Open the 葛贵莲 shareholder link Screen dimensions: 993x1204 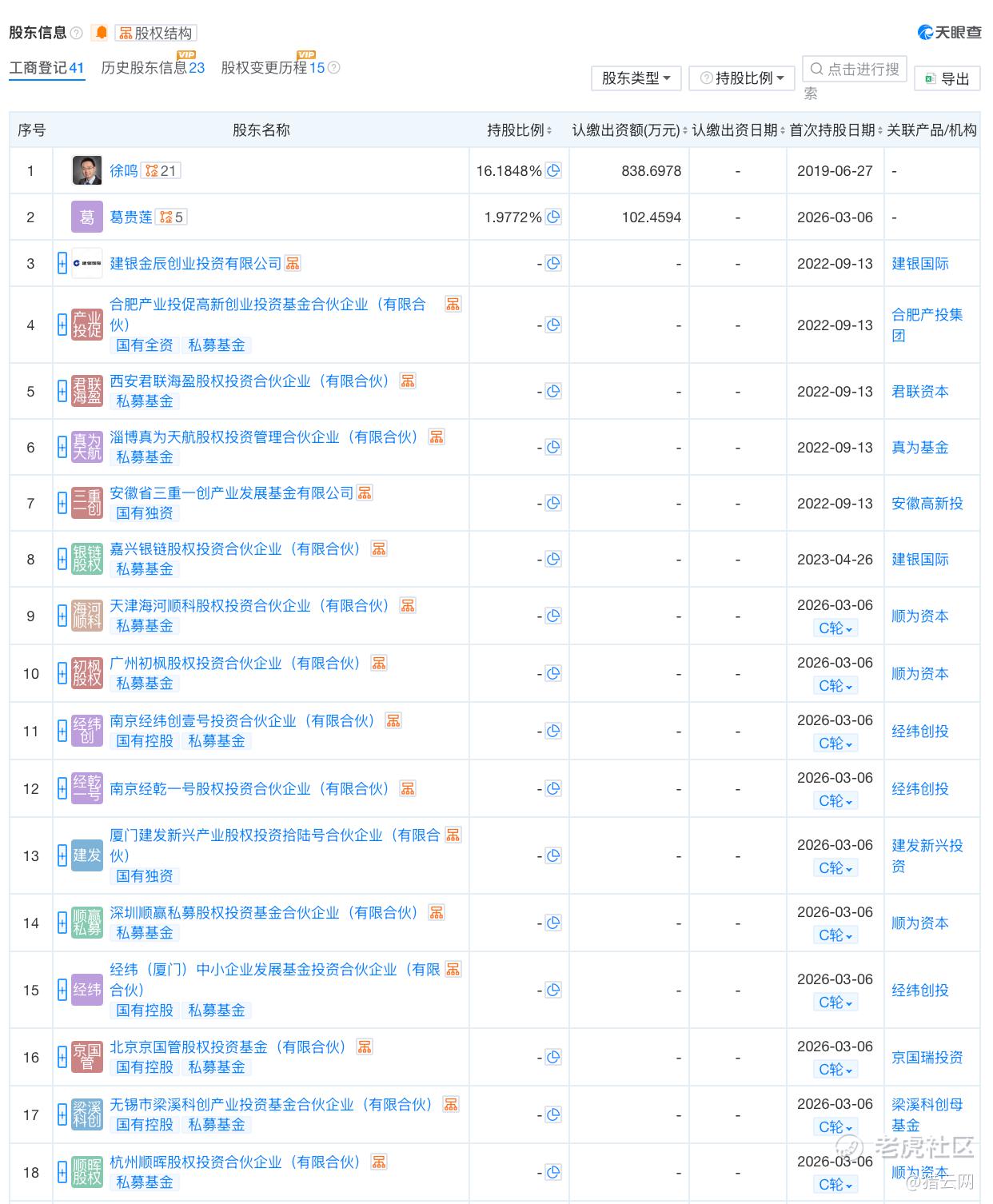(131, 217)
